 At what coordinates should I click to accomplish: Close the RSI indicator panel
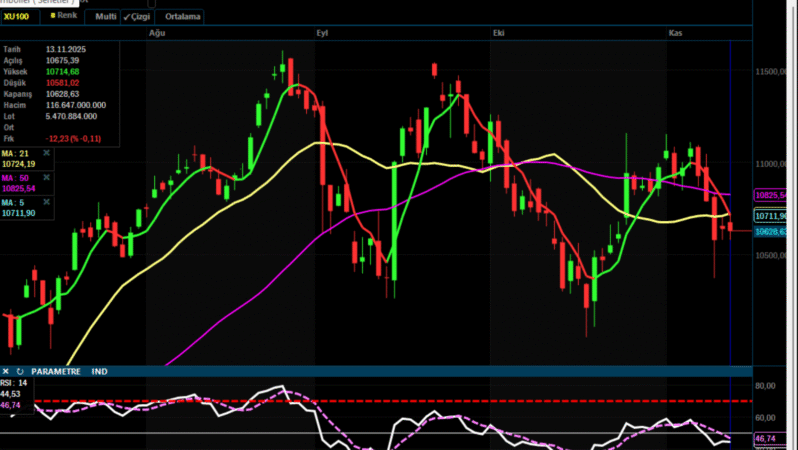coord(6,371)
